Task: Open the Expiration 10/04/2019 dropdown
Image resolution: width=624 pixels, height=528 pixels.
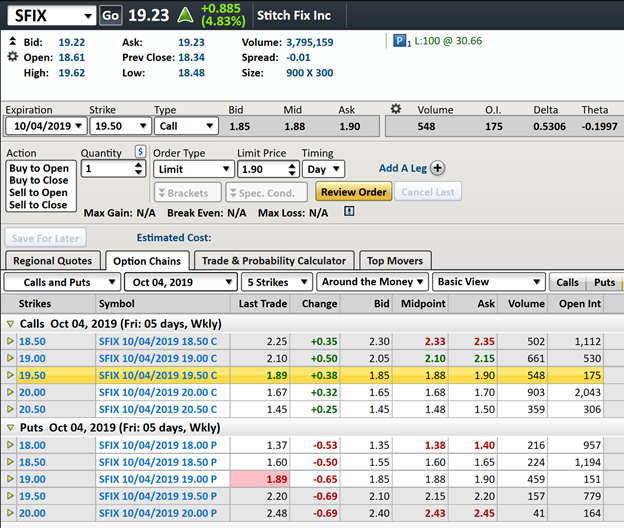Action: (45, 126)
